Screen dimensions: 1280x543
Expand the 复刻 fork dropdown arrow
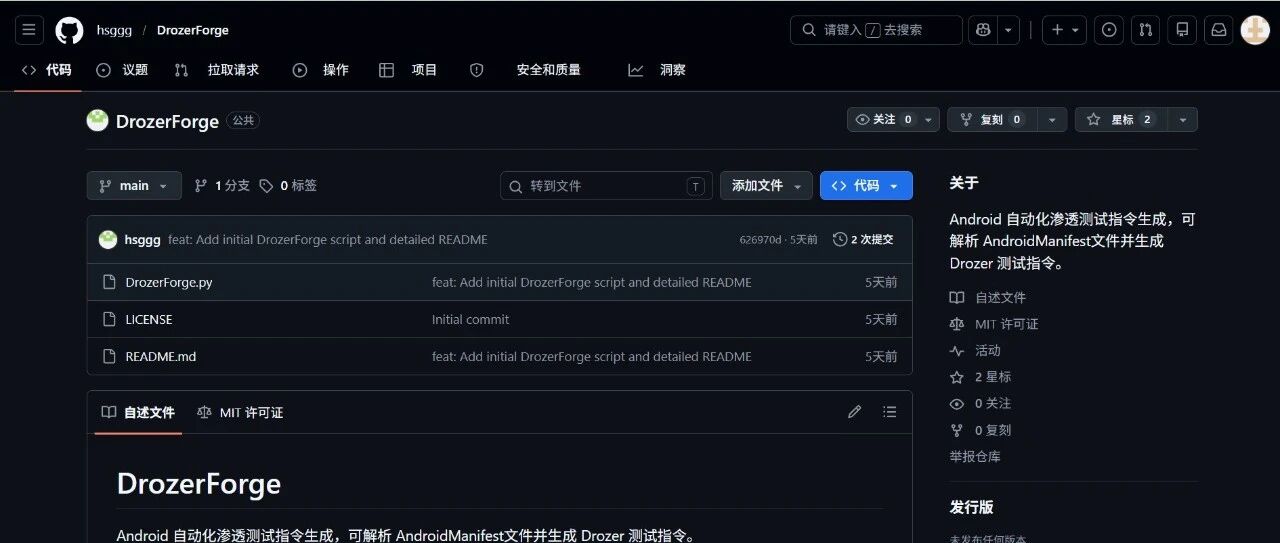click(1051, 120)
